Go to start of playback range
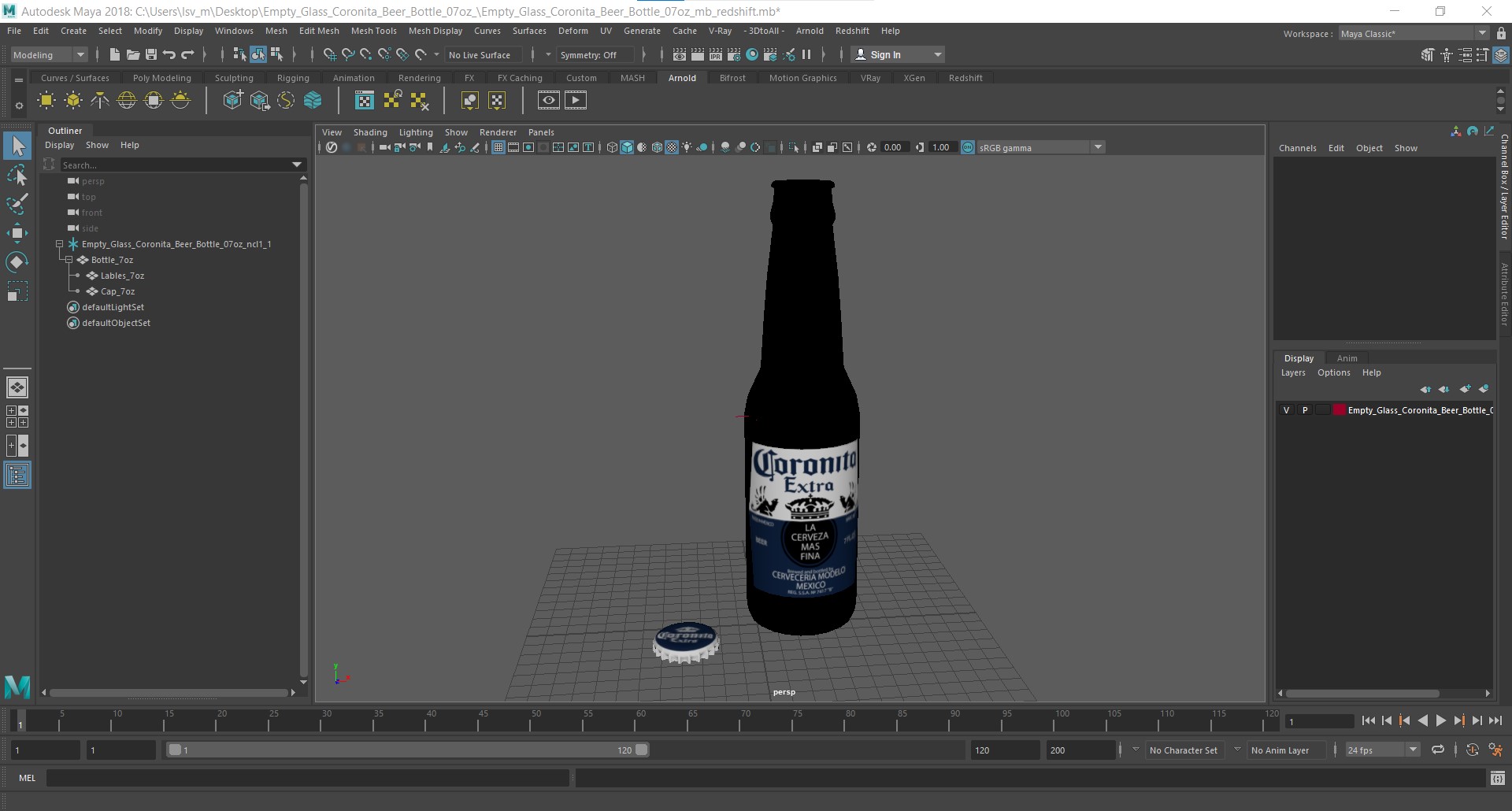 (1368, 720)
